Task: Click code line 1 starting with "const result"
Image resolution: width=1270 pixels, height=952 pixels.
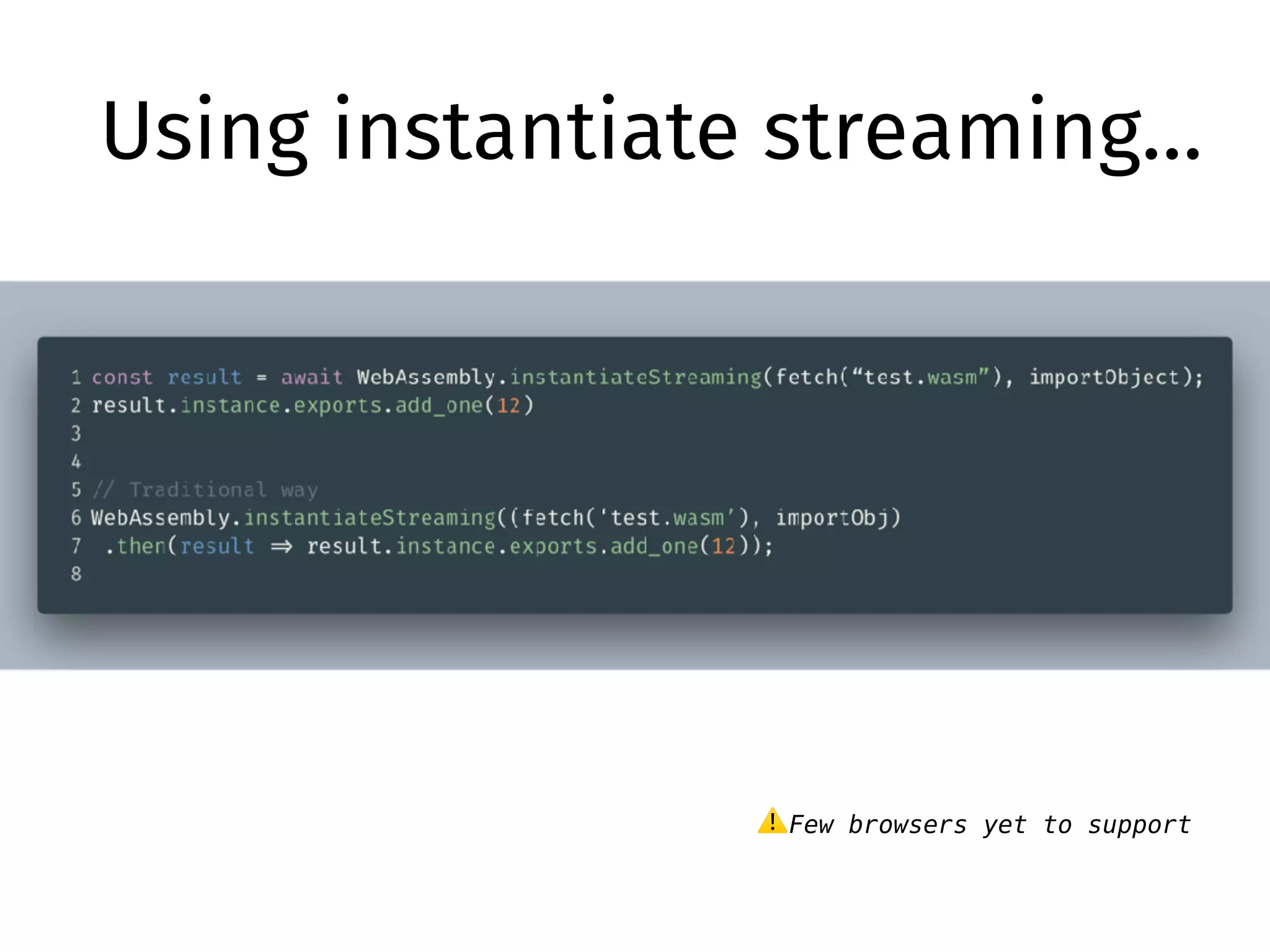Action: point(647,377)
